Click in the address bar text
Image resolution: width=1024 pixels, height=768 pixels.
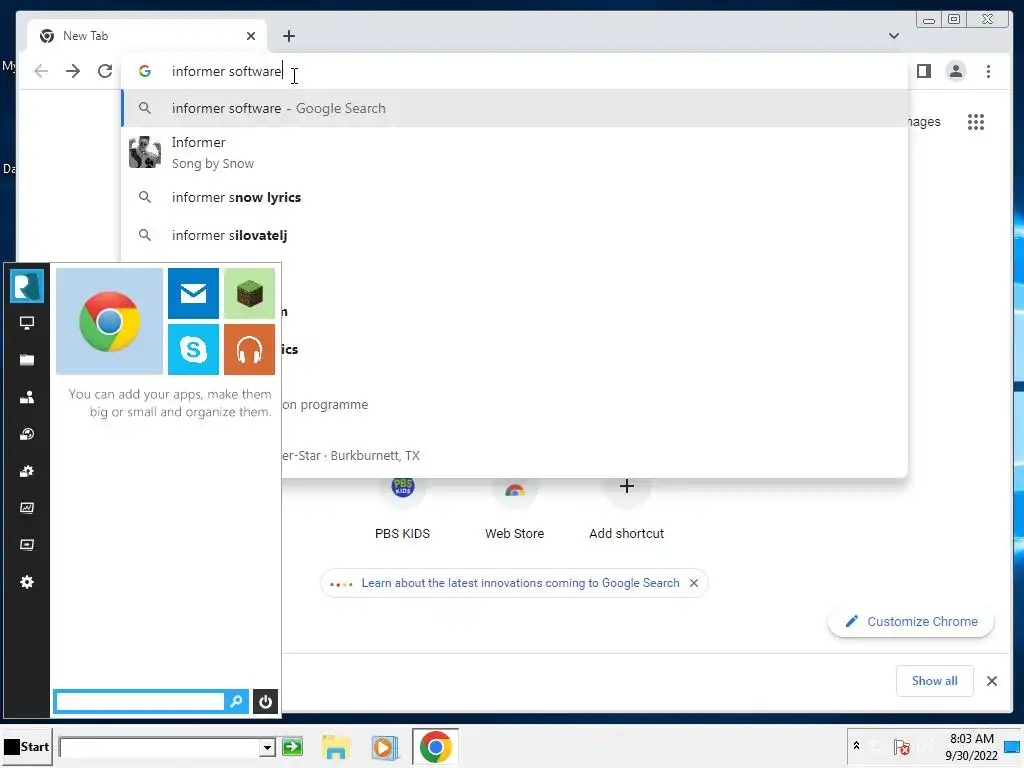click(x=226, y=71)
